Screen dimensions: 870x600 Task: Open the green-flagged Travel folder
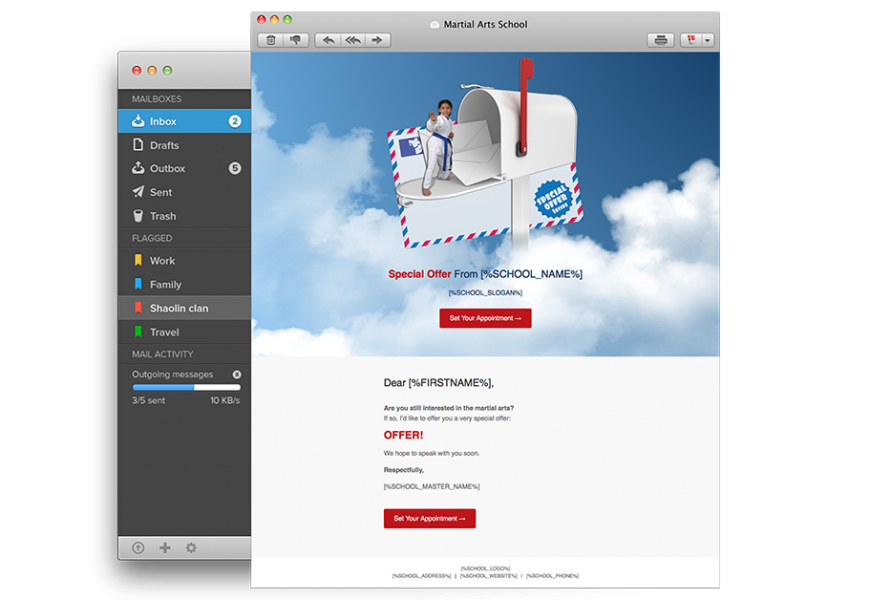184,332
